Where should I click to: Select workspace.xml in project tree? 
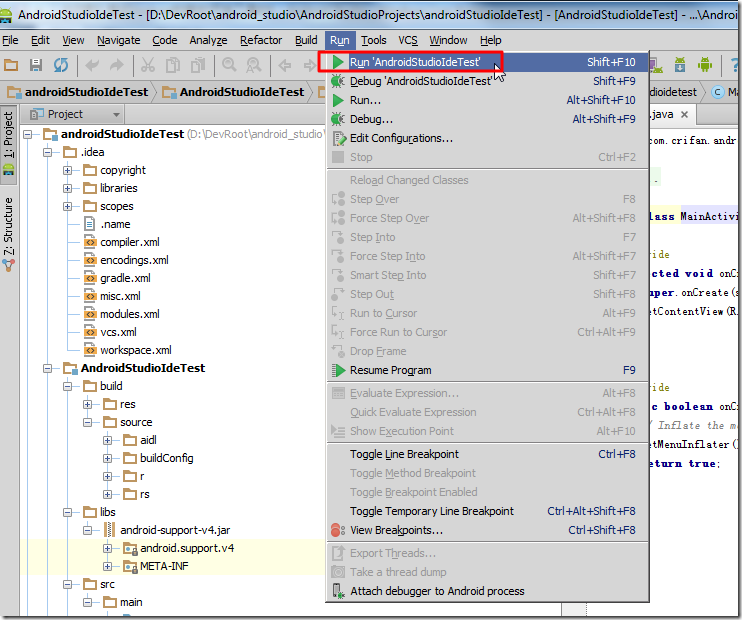(x=136, y=350)
